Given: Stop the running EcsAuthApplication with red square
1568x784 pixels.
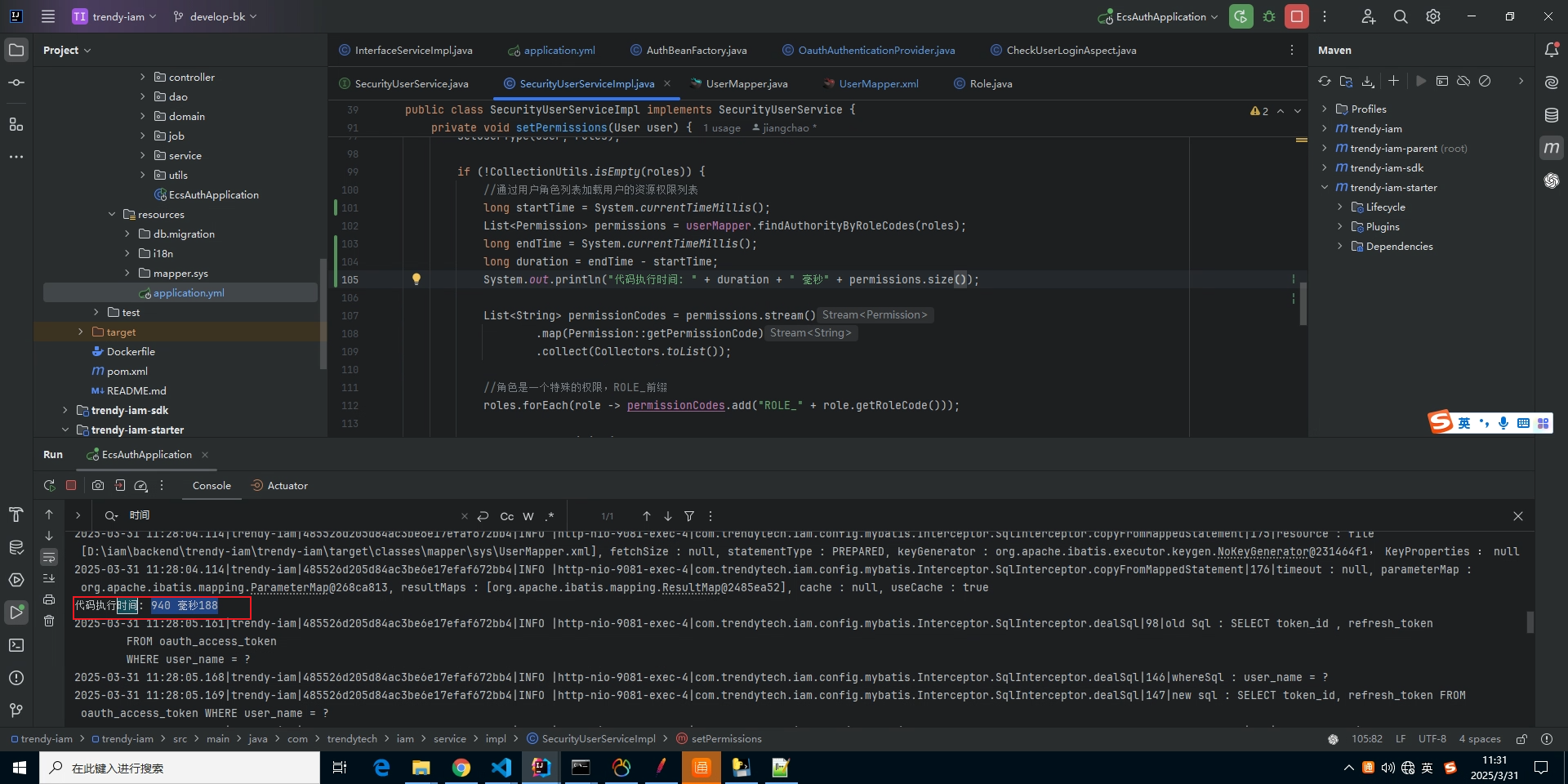Looking at the screenshot, I should tap(1296, 16).
